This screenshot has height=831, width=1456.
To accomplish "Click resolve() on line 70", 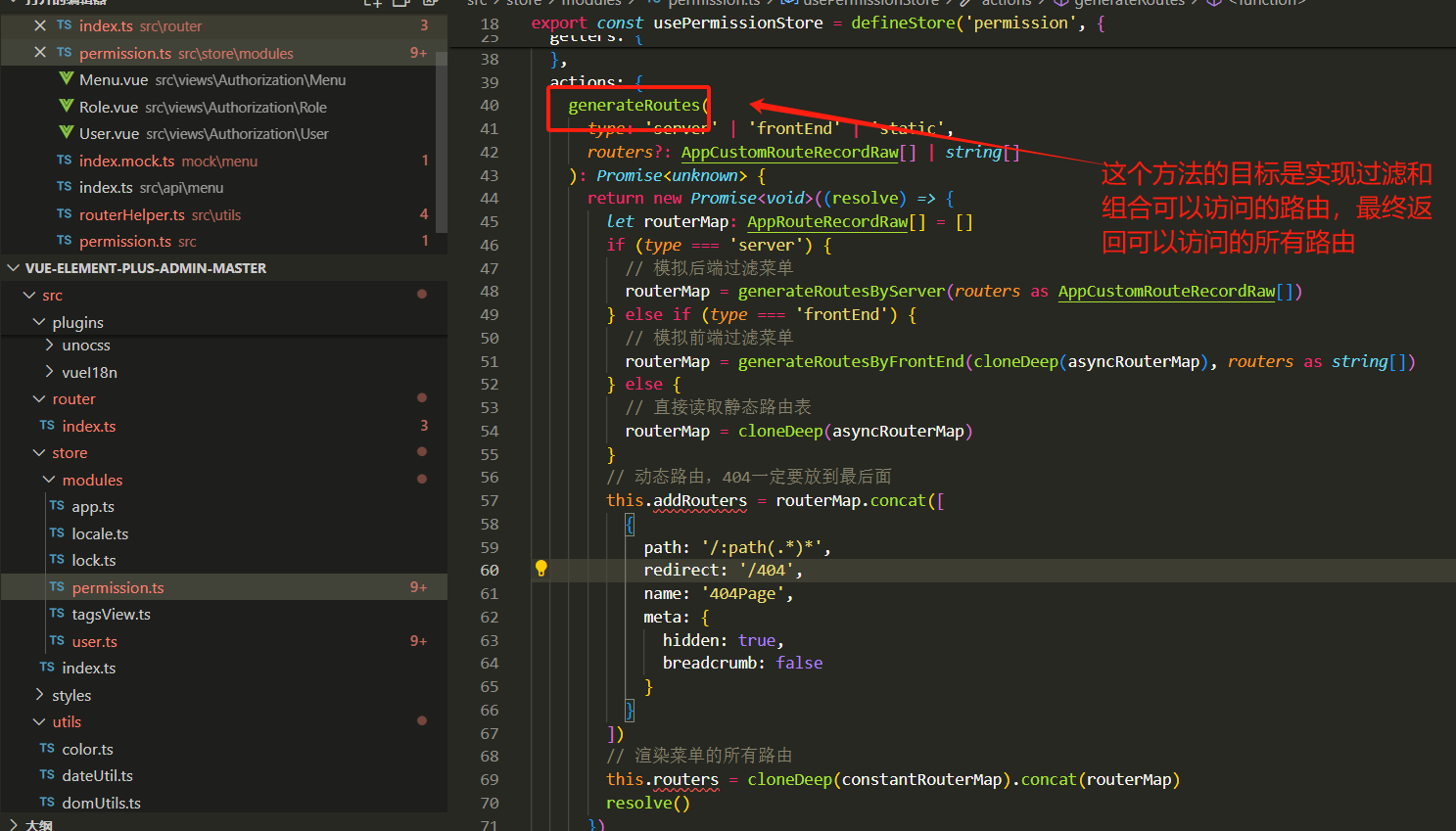I will pos(647,803).
